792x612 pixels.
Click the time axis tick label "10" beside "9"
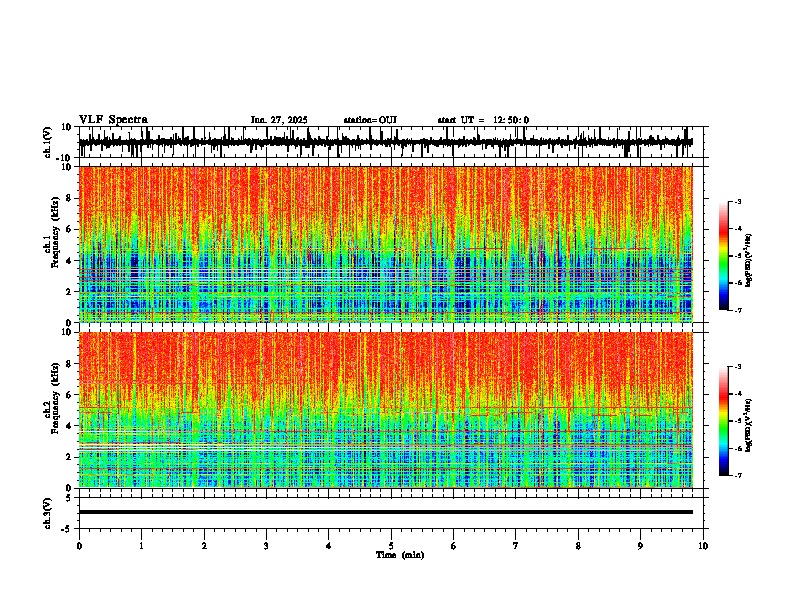coord(703,546)
